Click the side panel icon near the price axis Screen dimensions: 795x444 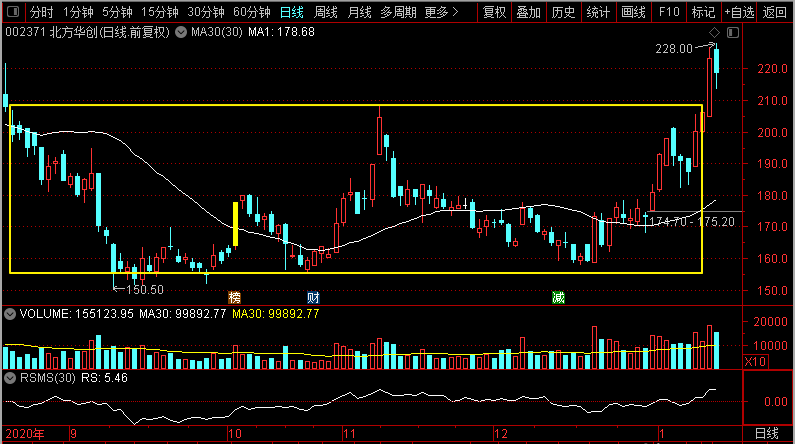coord(733,33)
